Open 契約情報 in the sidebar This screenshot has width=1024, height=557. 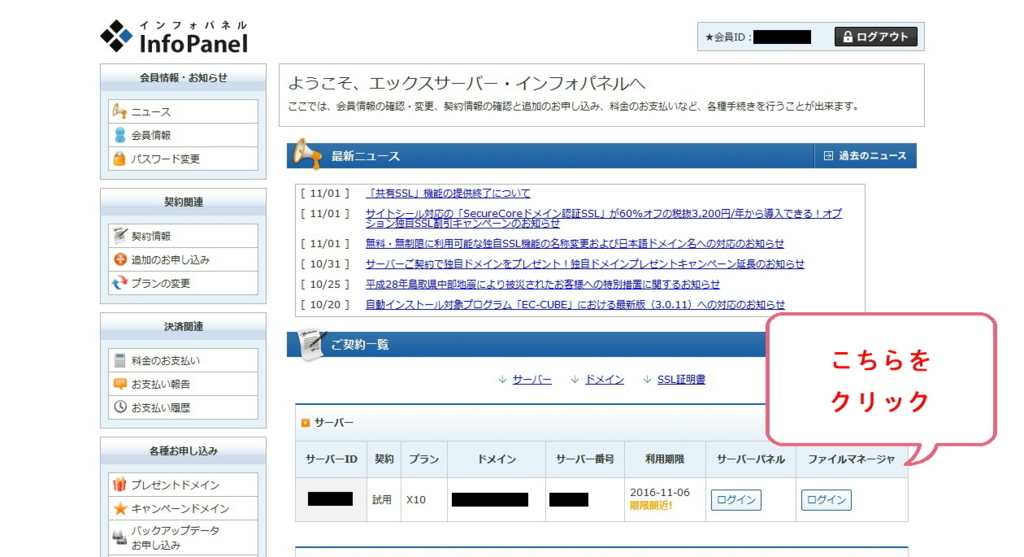(184, 236)
